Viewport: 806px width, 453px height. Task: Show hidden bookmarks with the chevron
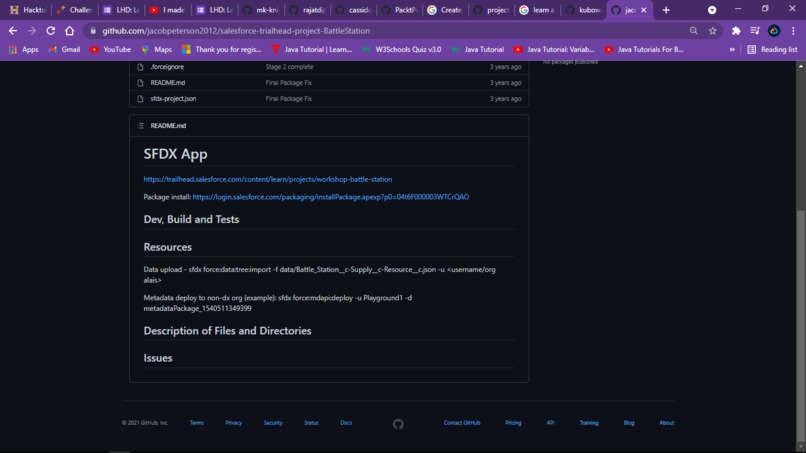[732, 49]
